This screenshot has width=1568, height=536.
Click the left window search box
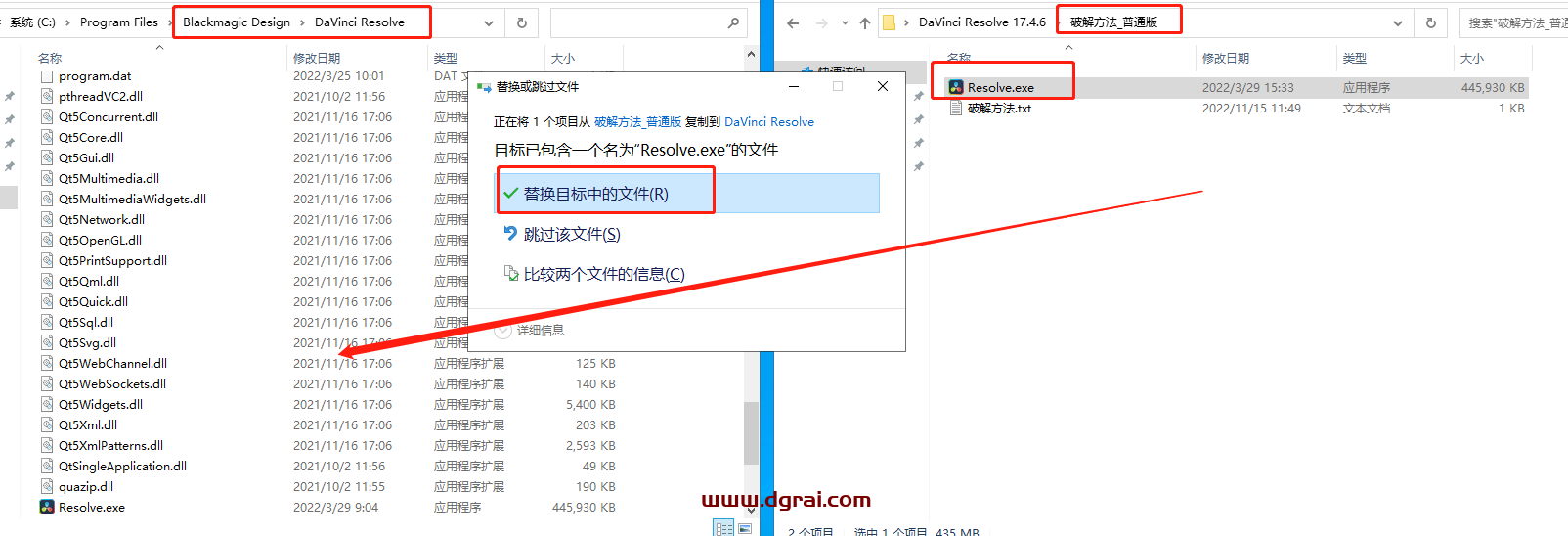point(648,22)
